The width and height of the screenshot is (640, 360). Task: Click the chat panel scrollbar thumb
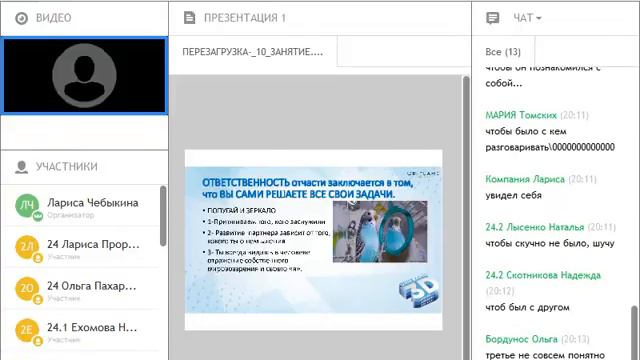pyautogui.click(x=634, y=333)
